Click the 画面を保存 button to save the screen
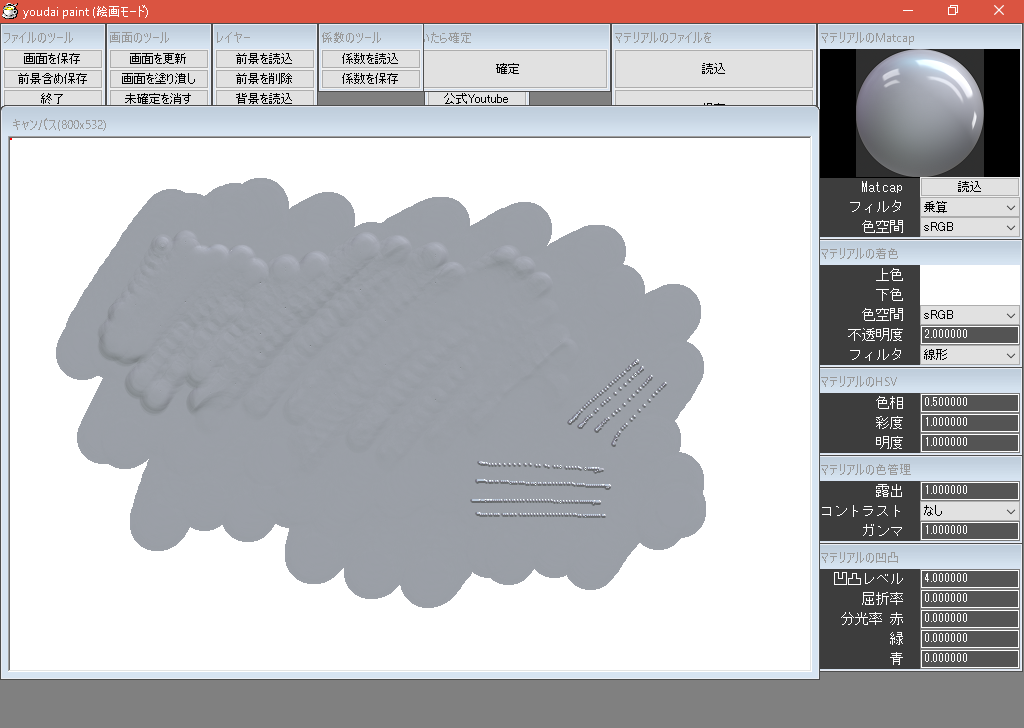 click(x=55, y=58)
